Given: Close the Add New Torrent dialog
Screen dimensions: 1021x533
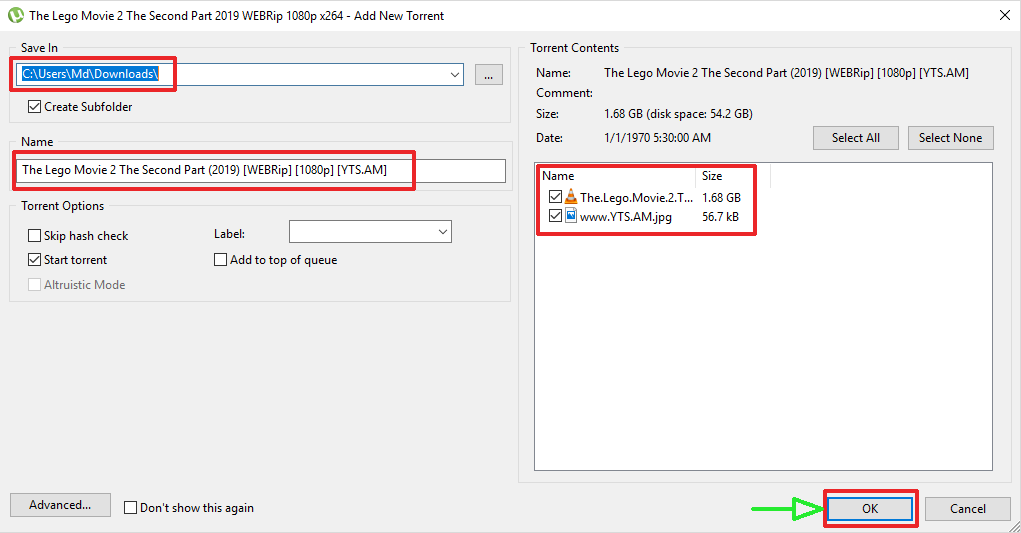Looking at the screenshot, I should (x=1005, y=15).
